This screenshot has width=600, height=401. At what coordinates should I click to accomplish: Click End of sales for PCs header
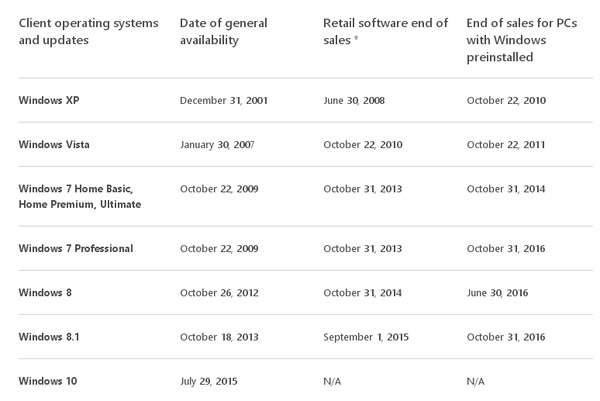(522, 40)
